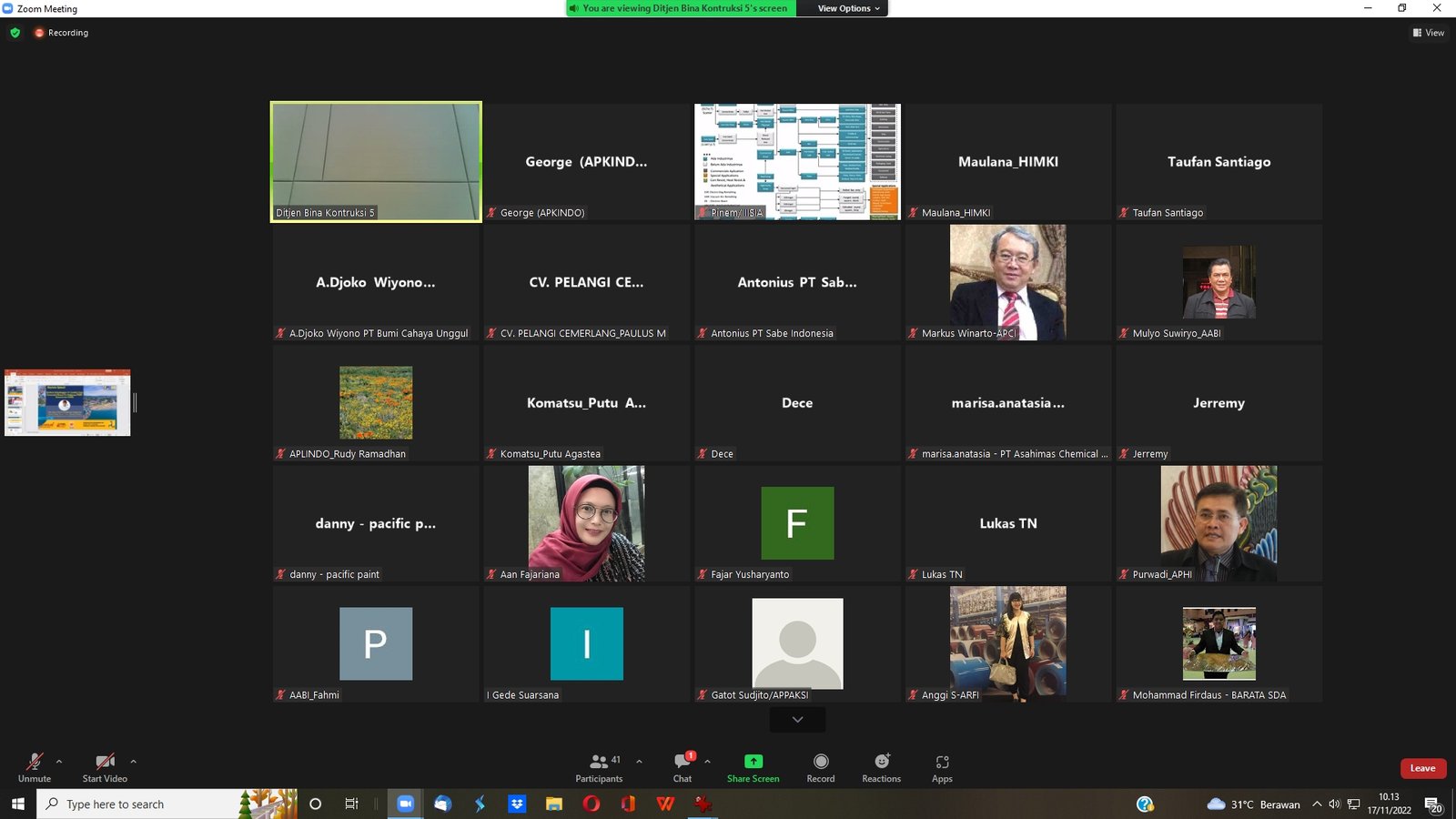Expand video options next to Start Video

tap(133, 762)
